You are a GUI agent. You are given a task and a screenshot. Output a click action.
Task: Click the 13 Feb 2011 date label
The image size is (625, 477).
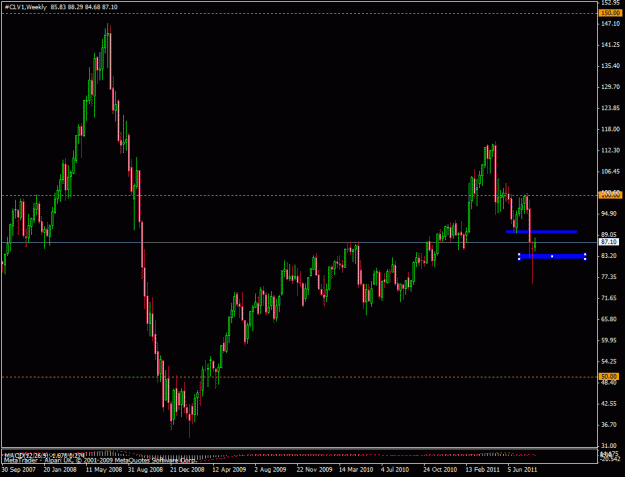(482, 469)
